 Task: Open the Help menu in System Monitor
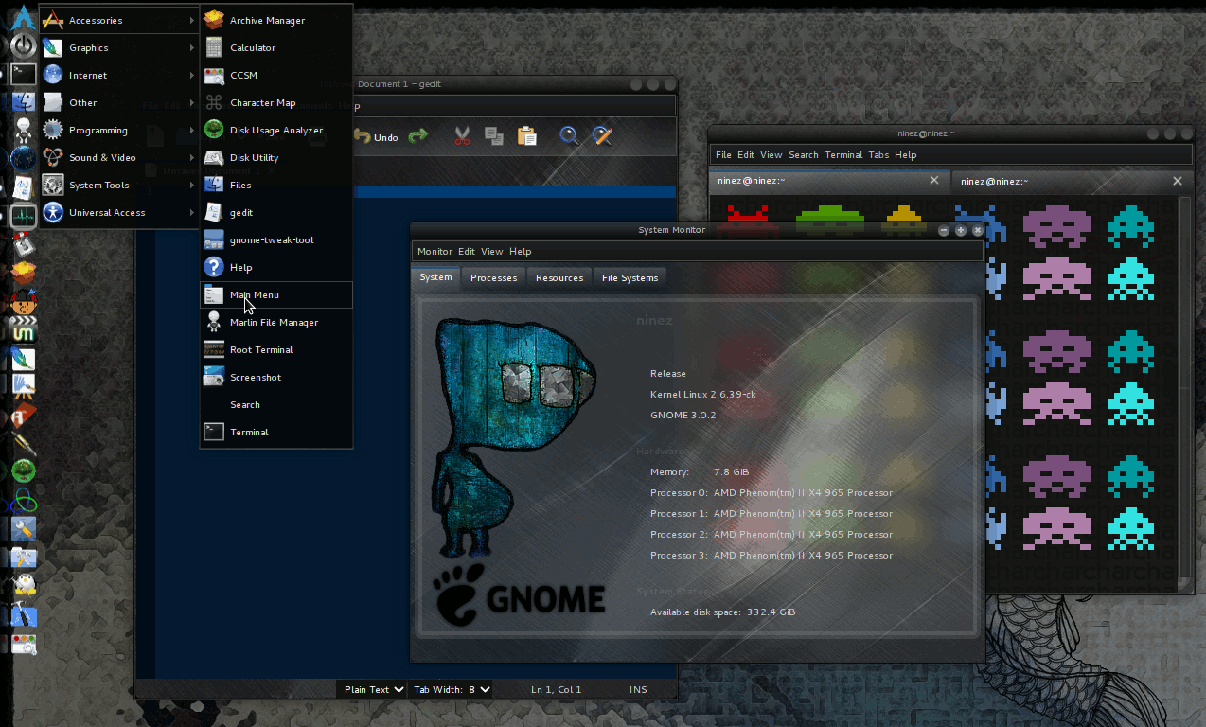(x=520, y=251)
